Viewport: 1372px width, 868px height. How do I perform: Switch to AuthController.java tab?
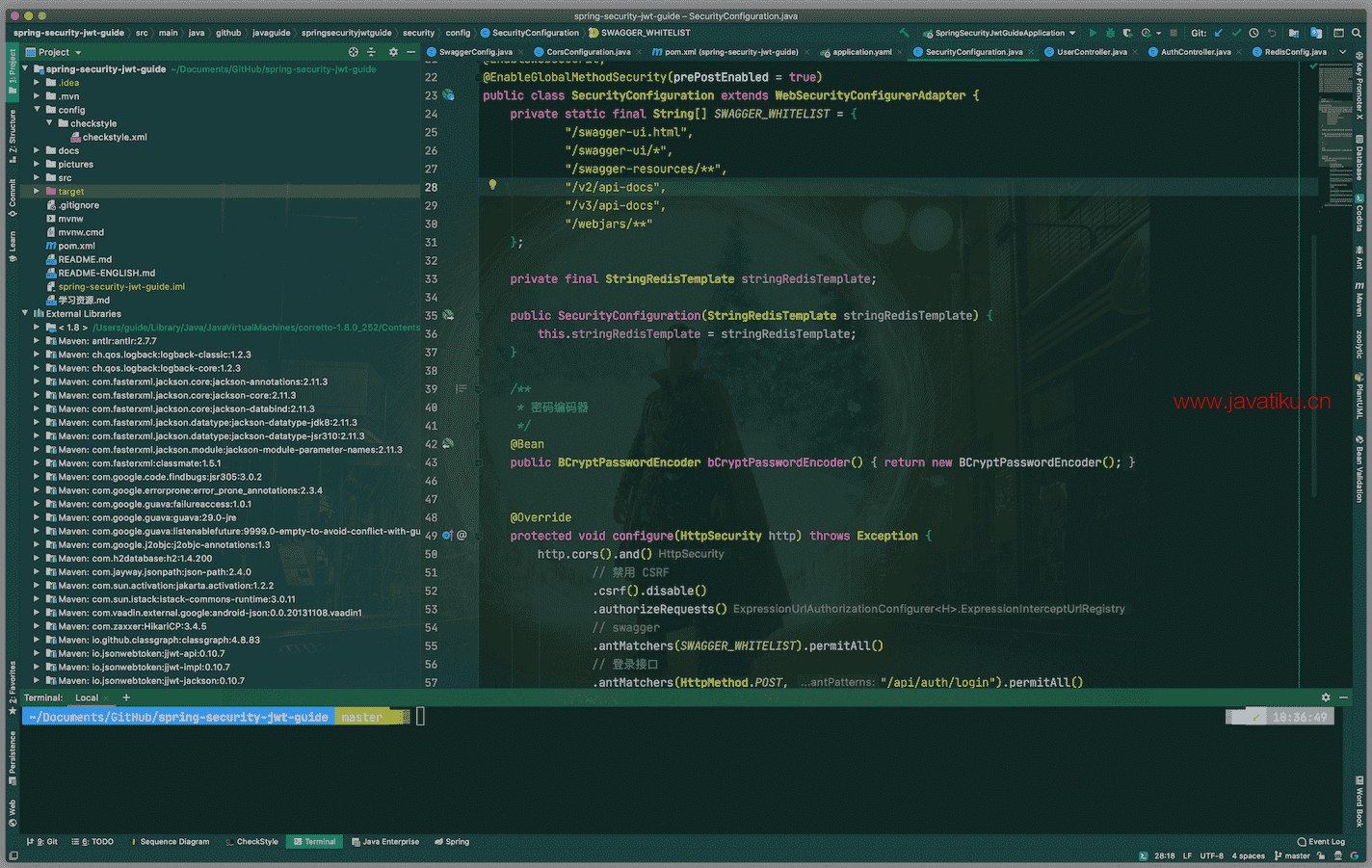(1195, 52)
